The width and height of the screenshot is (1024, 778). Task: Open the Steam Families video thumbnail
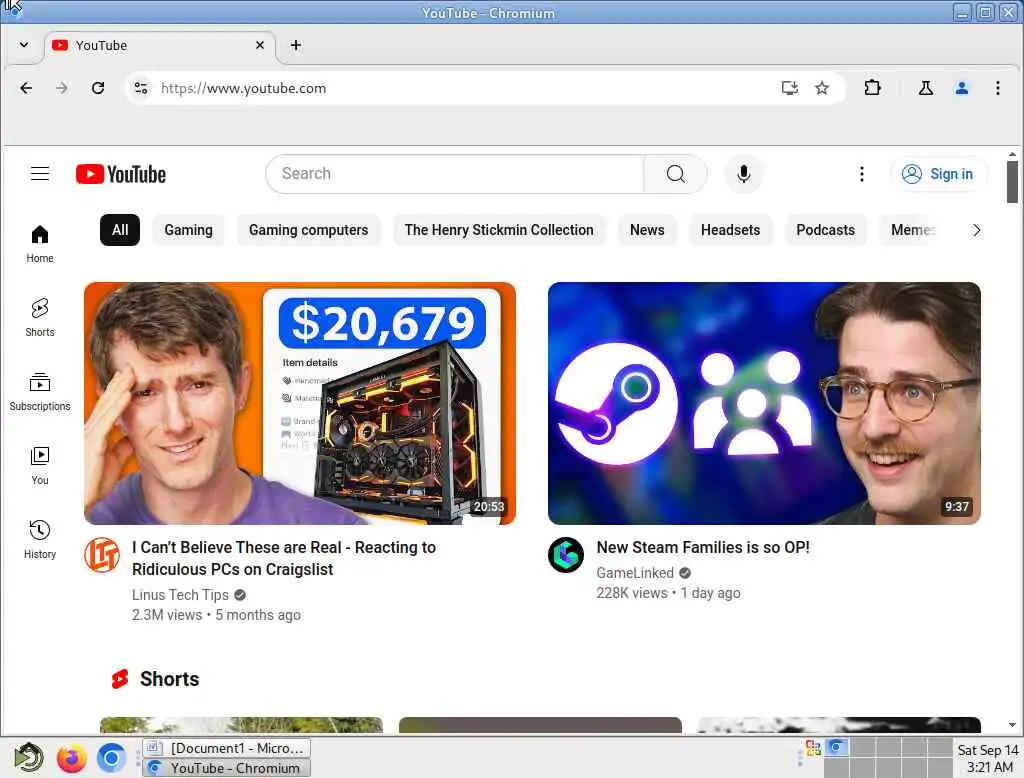pyautogui.click(x=764, y=403)
